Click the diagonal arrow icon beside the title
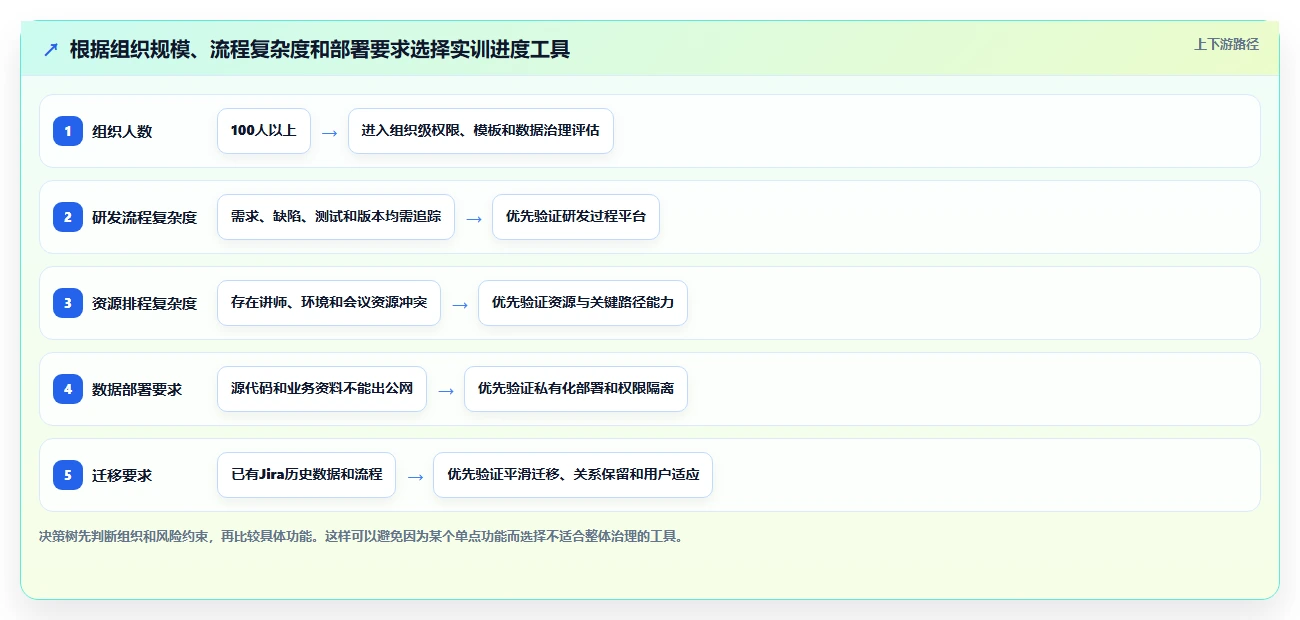 (51, 50)
